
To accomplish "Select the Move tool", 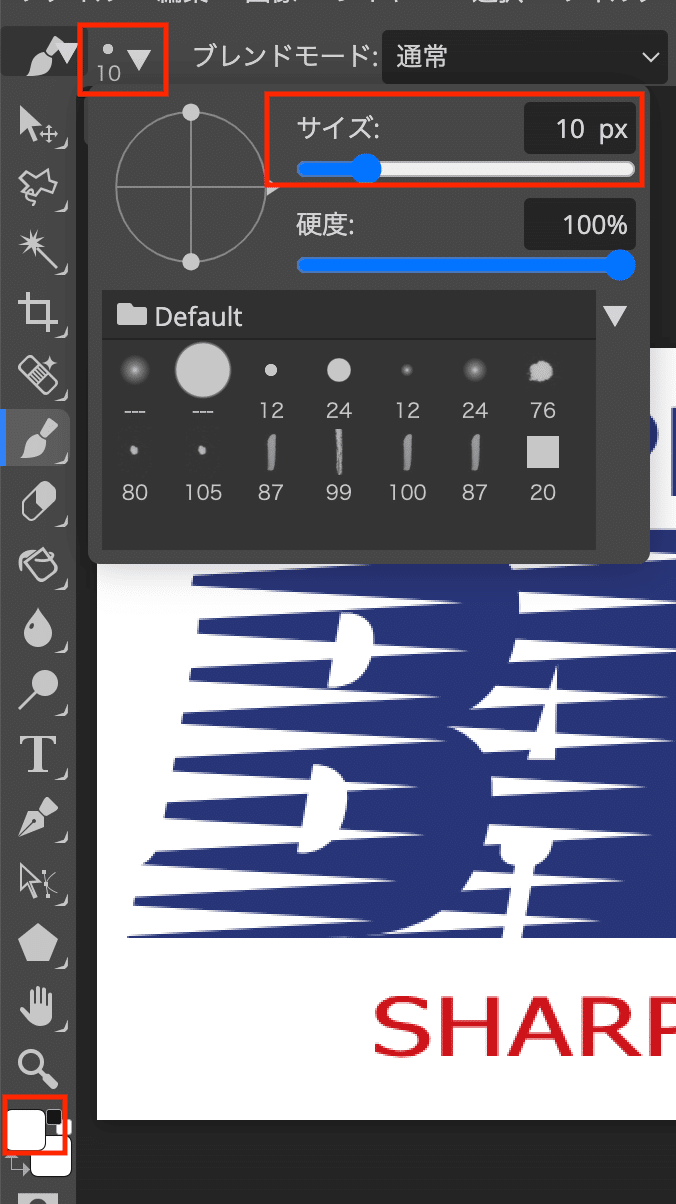I will pyautogui.click(x=38, y=125).
